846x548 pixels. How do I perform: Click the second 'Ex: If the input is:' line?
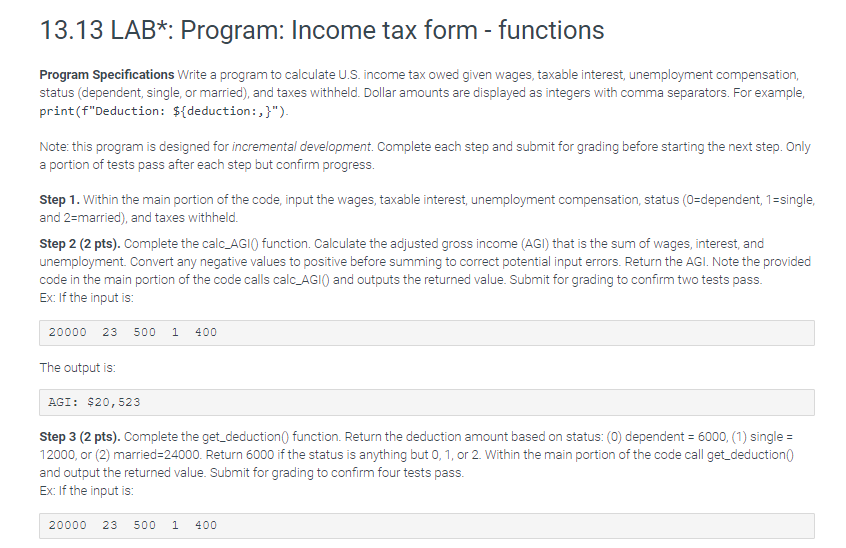pos(86,491)
